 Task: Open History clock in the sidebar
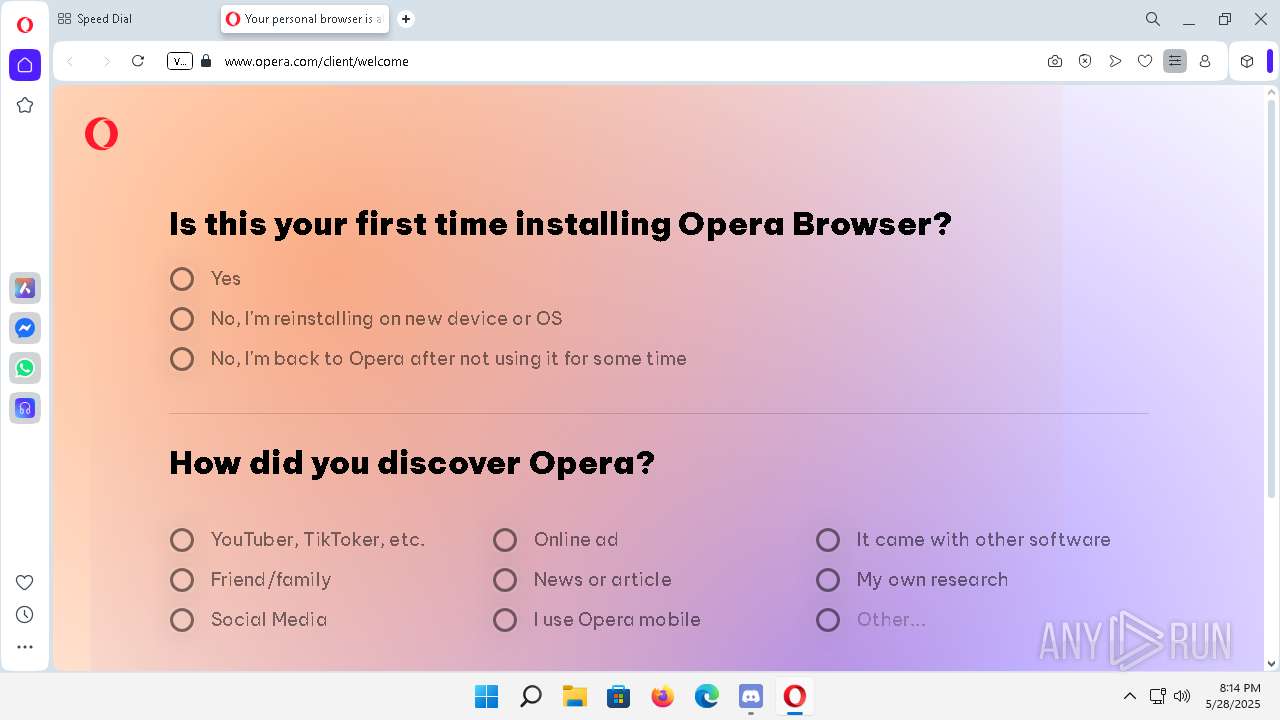[25, 614]
